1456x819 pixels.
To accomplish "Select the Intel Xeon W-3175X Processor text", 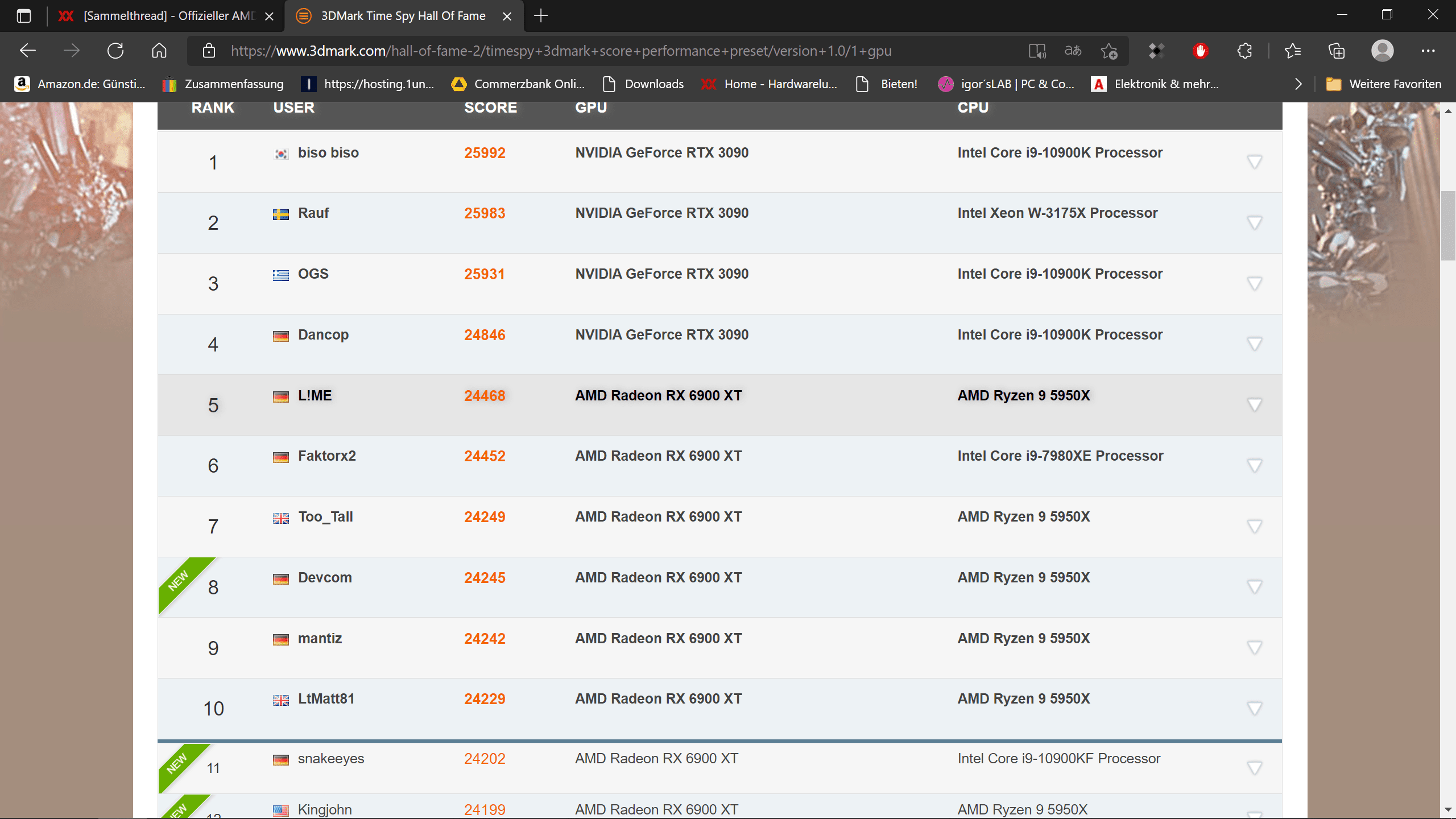I will point(1057,213).
